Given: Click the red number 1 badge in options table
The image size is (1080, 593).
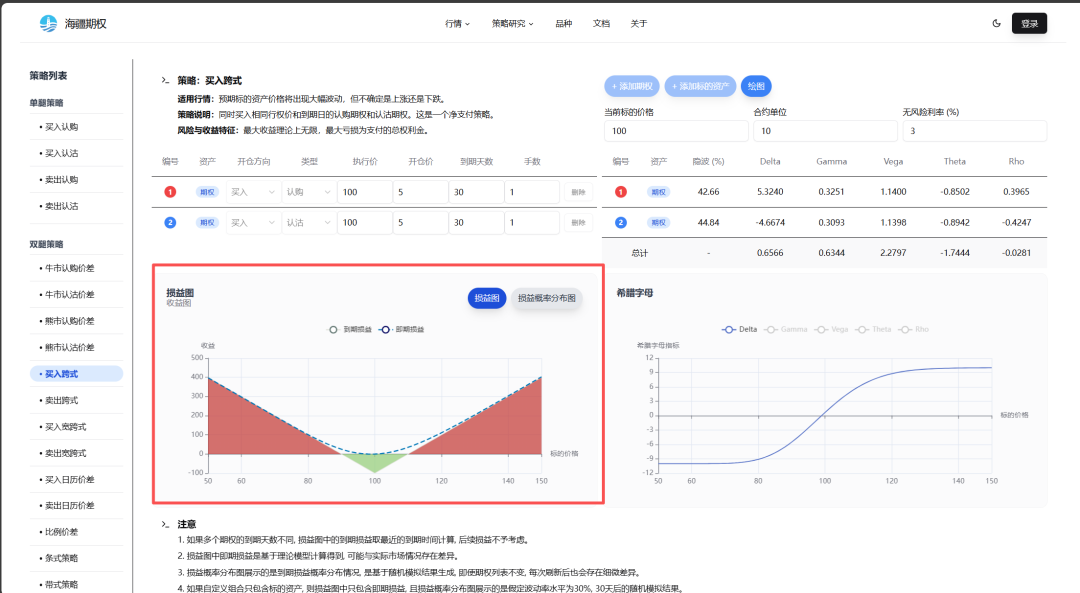Looking at the screenshot, I should [171, 192].
